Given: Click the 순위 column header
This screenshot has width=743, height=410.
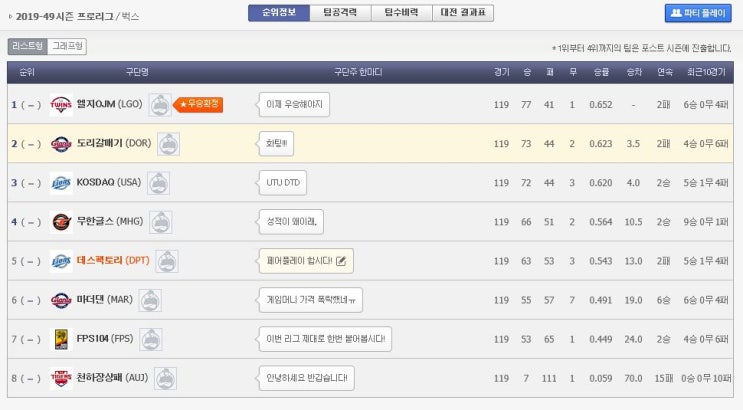Looking at the screenshot, I should (x=27, y=72).
